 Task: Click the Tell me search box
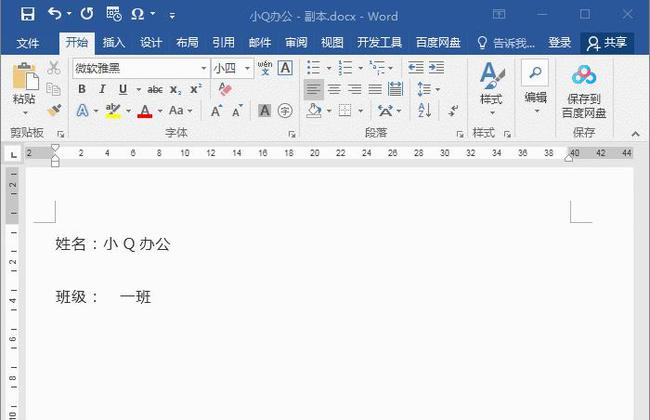506,43
